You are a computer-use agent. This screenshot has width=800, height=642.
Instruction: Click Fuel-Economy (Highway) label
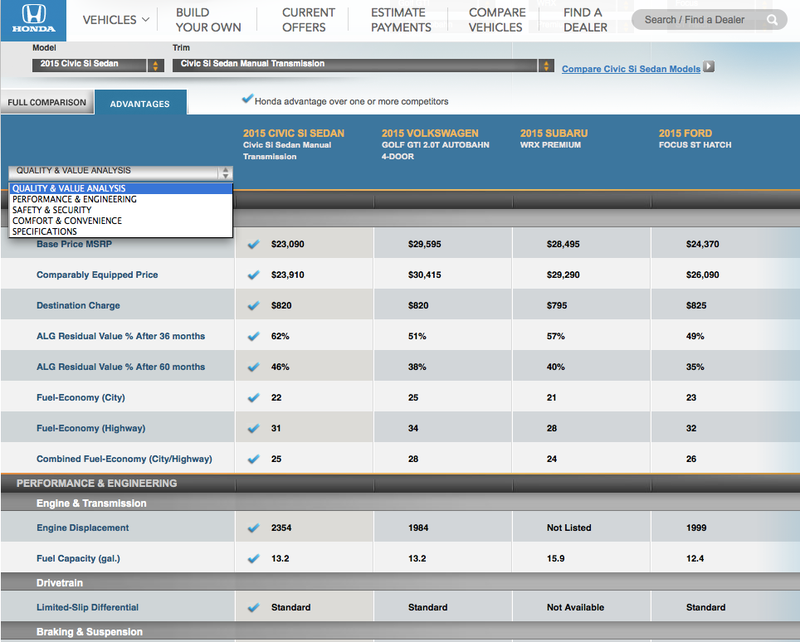coord(91,428)
